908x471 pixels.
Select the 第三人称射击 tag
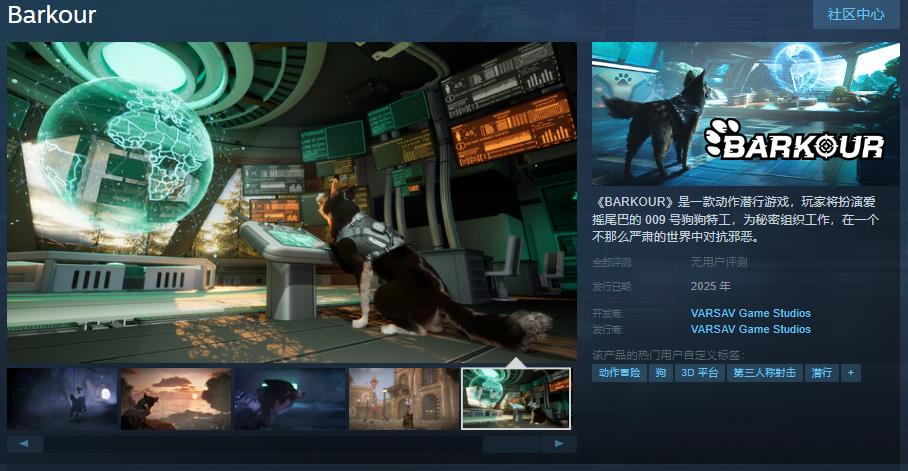coord(765,372)
